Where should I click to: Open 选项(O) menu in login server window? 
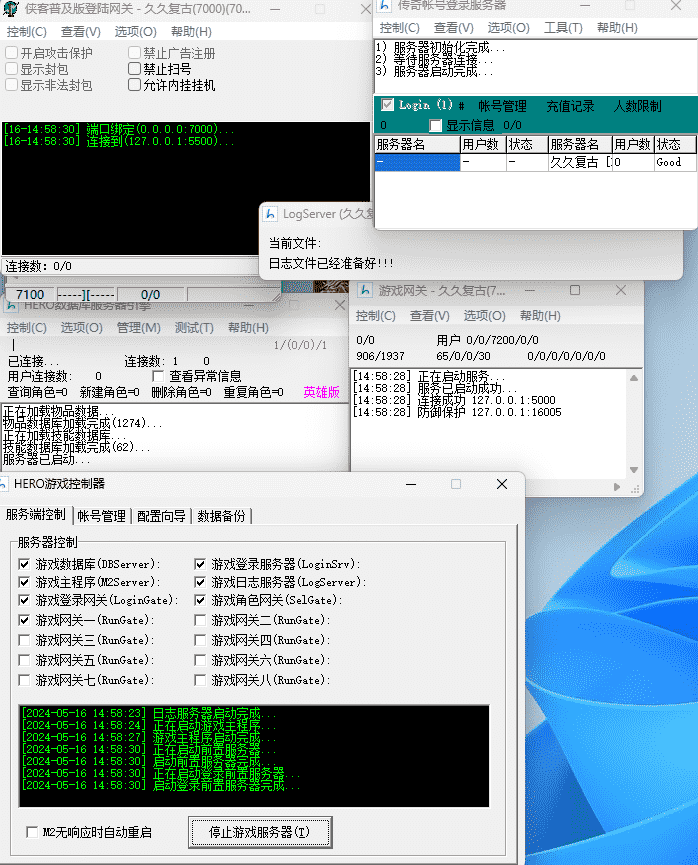pos(508,28)
